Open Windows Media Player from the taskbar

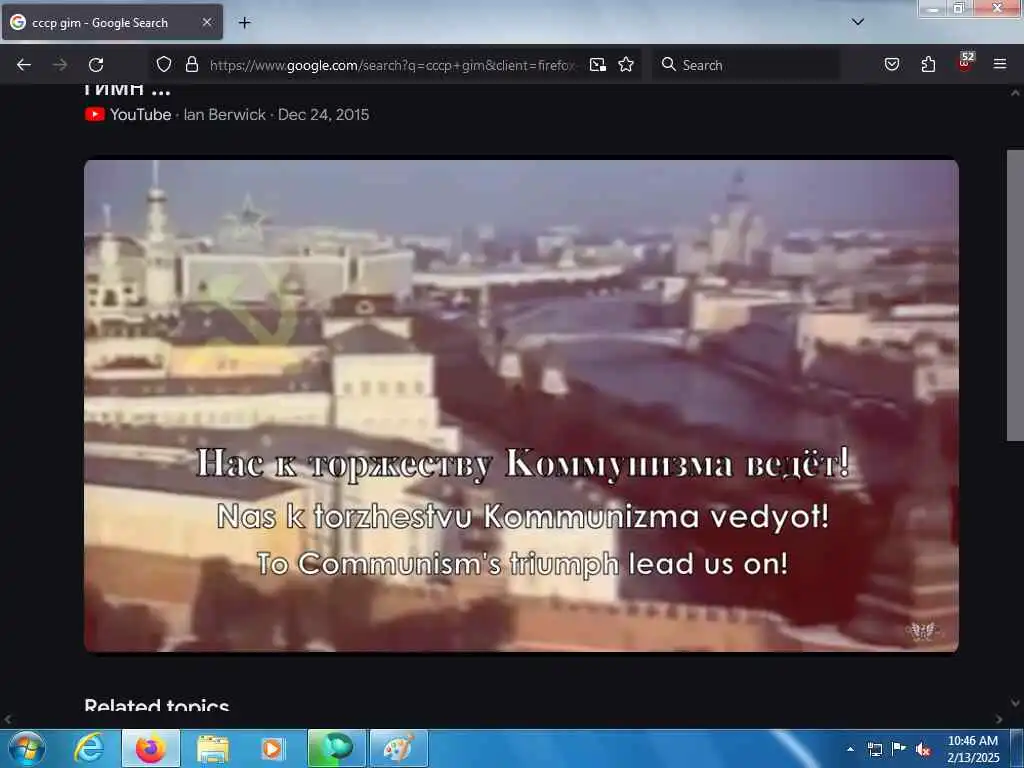point(272,748)
